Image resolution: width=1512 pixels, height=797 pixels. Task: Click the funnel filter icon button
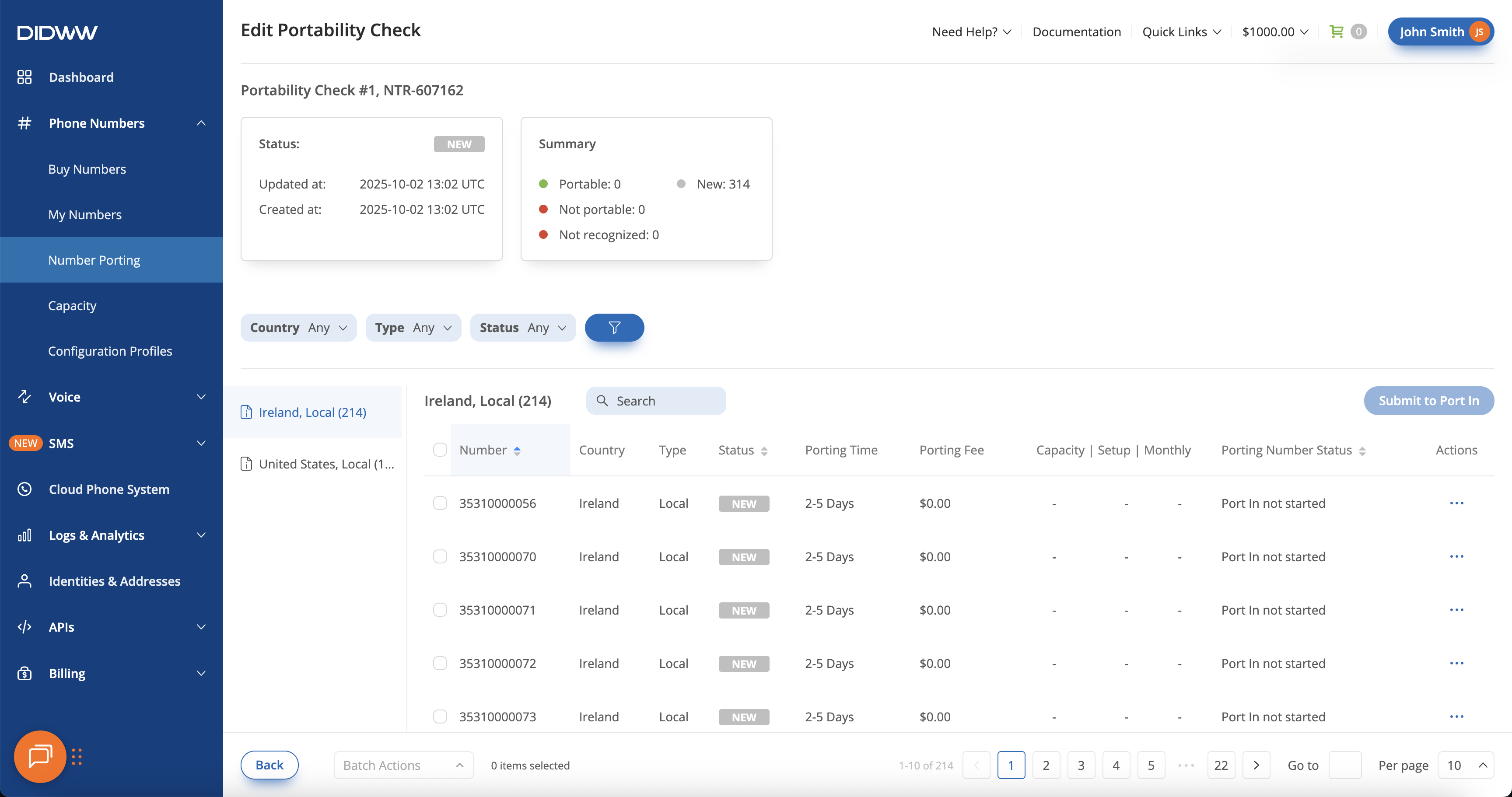click(x=614, y=328)
